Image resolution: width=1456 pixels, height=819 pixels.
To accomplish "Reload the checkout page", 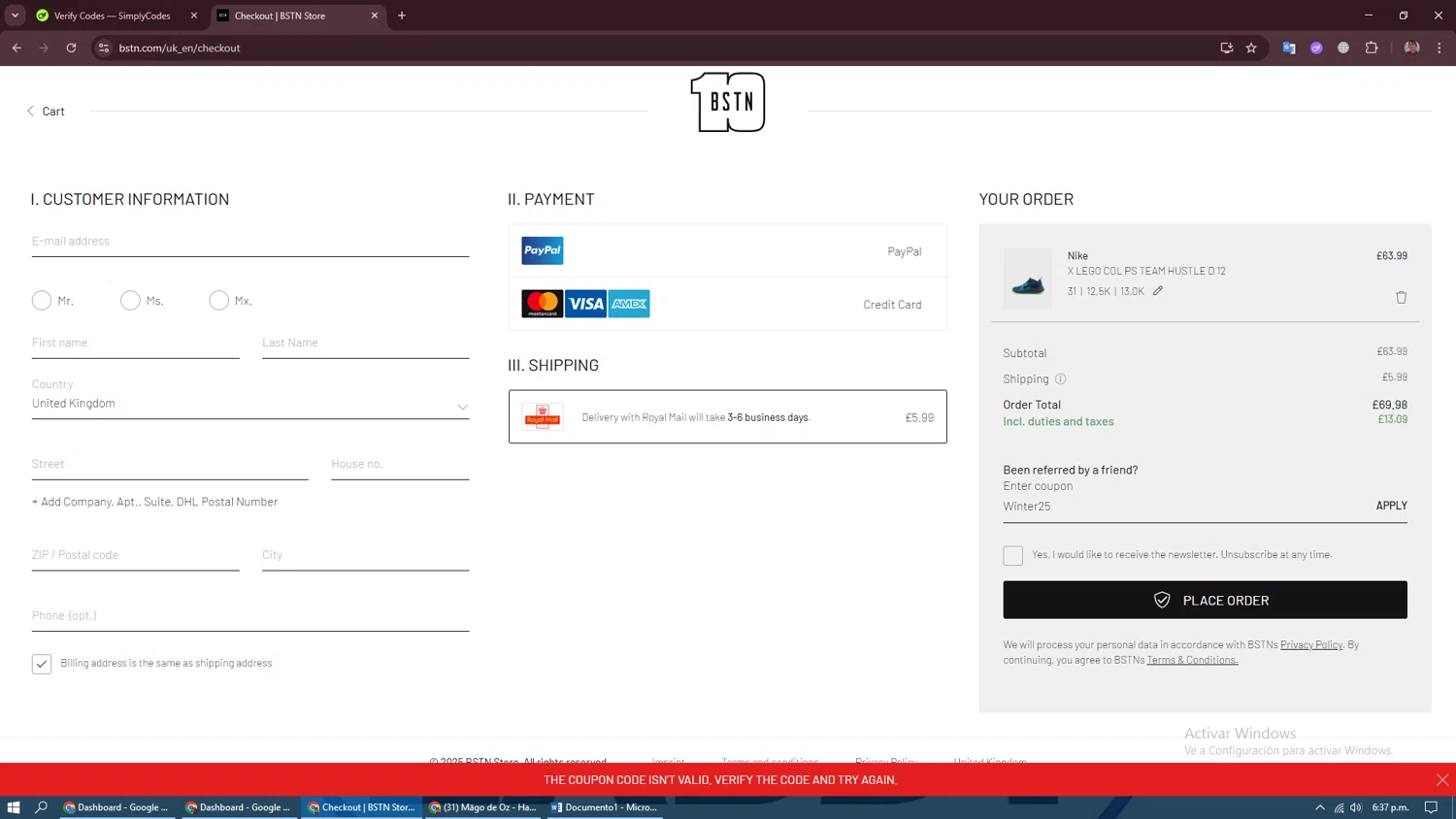I will (x=71, y=48).
